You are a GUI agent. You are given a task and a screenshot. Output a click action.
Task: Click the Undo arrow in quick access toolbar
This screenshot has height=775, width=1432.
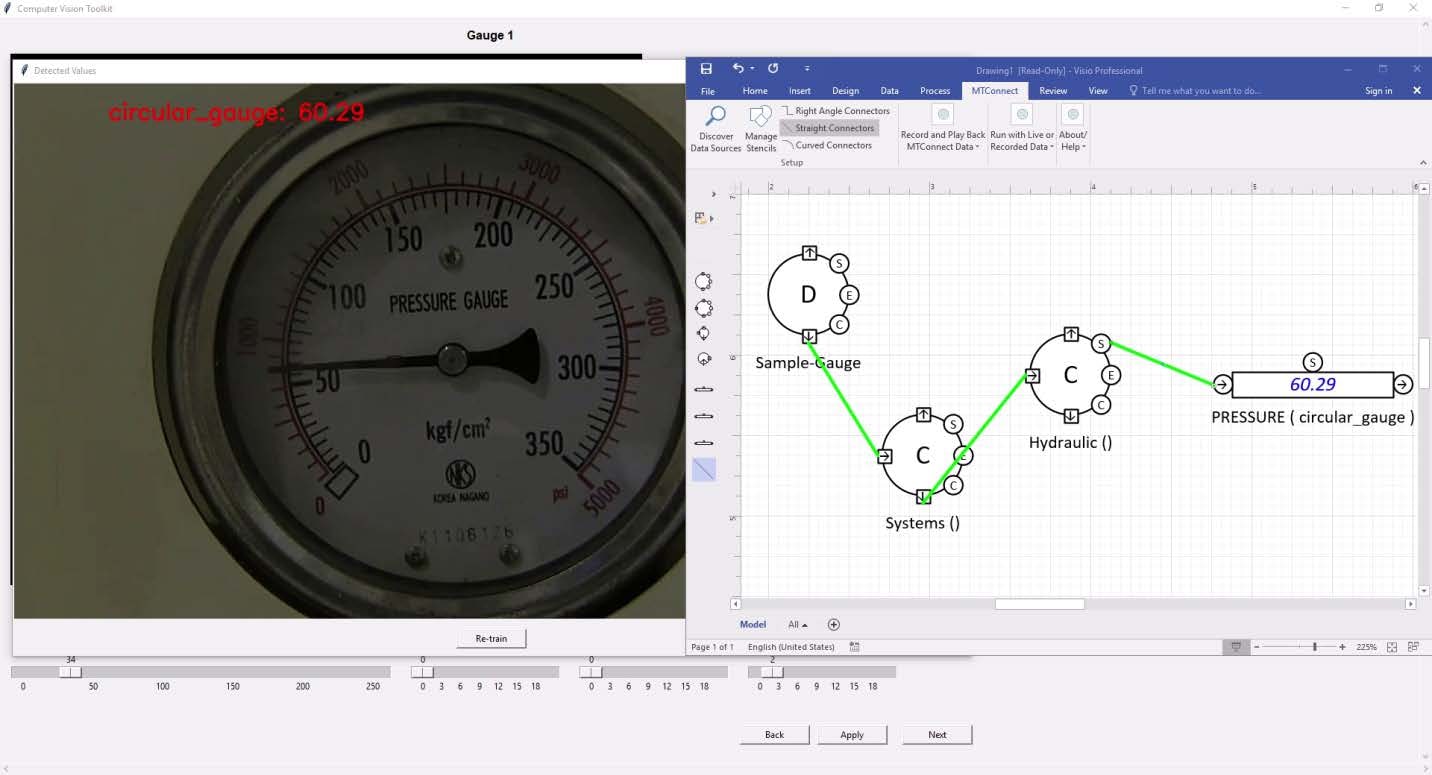(x=737, y=69)
